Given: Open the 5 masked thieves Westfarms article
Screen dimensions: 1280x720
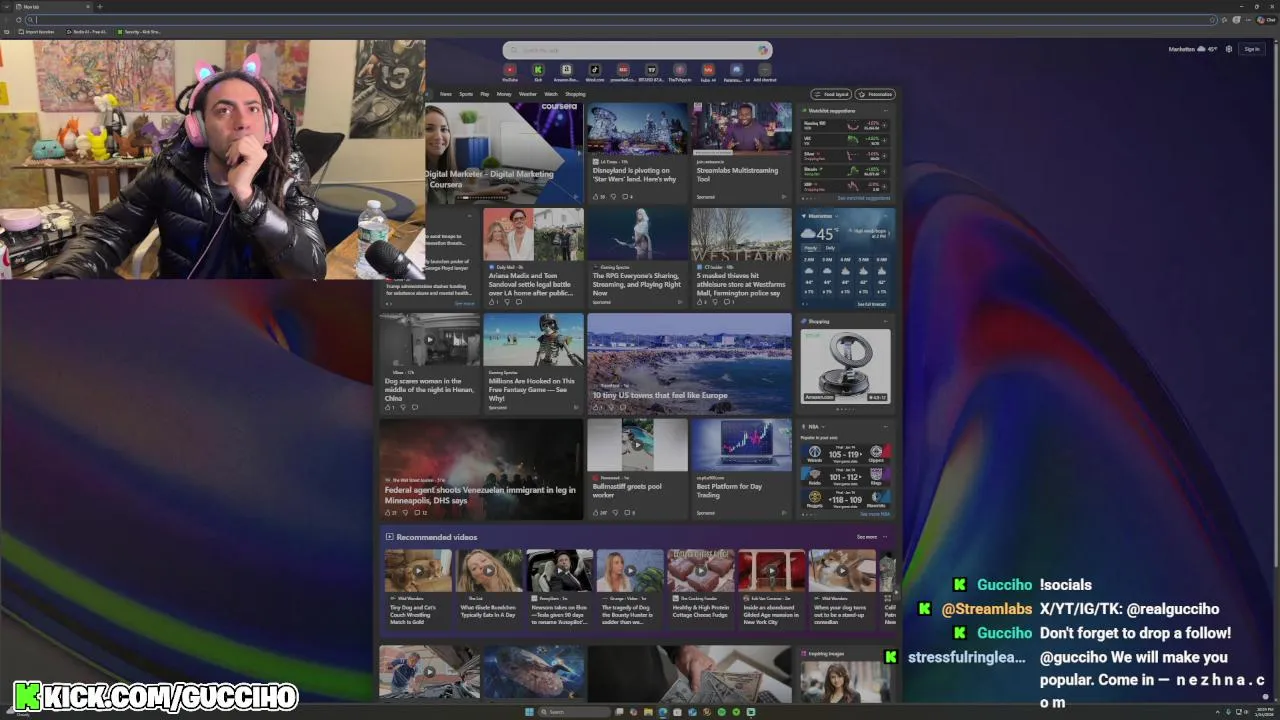Looking at the screenshot, I should 741,258.
